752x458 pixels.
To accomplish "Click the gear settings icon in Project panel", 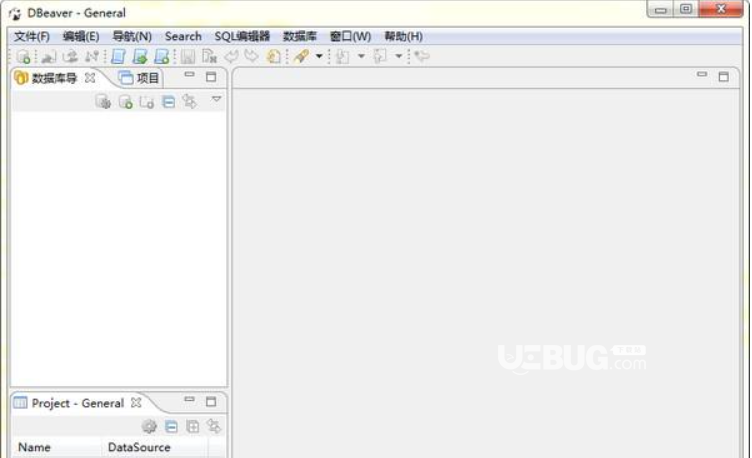I will [149, 426].
